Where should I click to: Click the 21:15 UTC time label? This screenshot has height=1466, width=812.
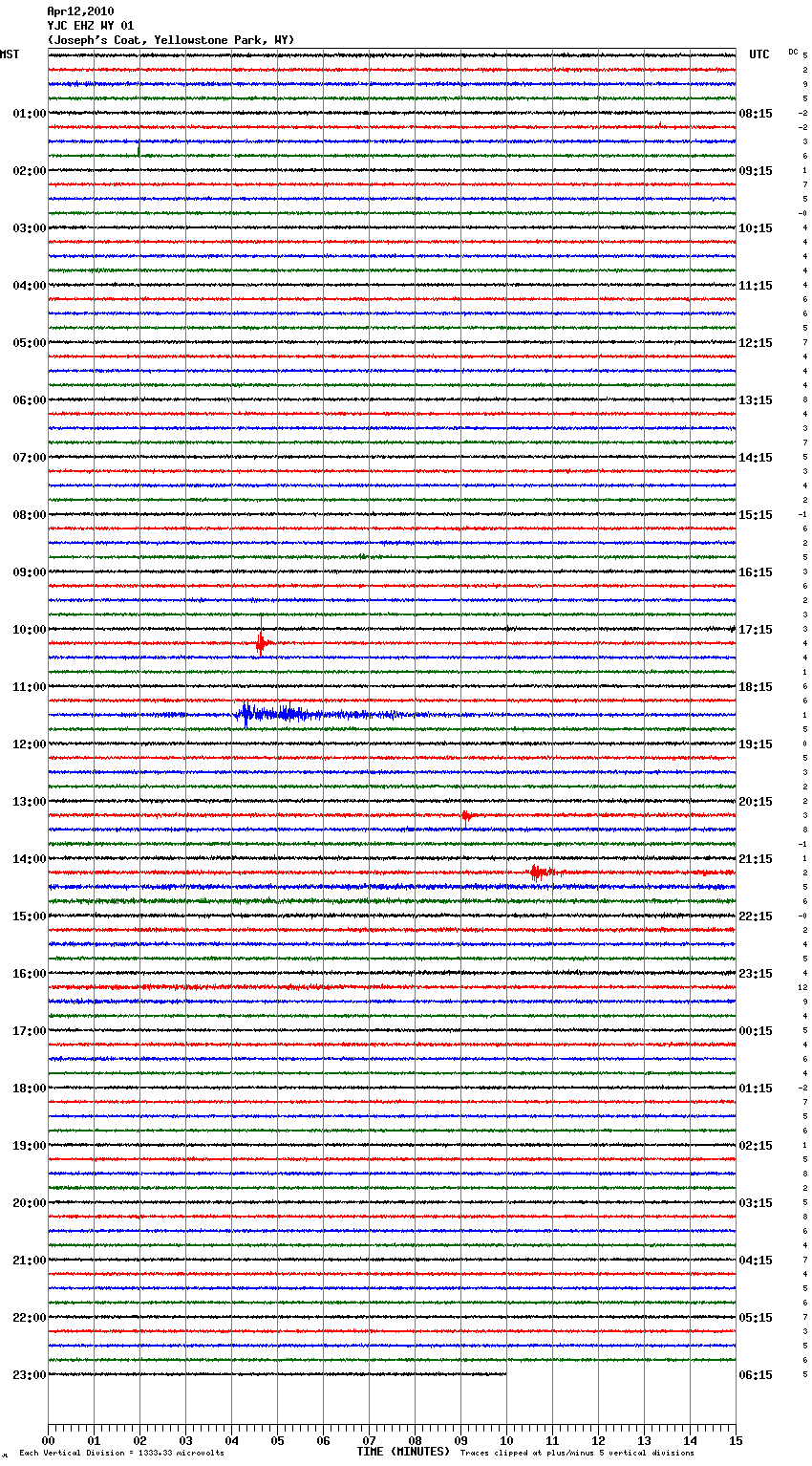(x=756, y=859)
